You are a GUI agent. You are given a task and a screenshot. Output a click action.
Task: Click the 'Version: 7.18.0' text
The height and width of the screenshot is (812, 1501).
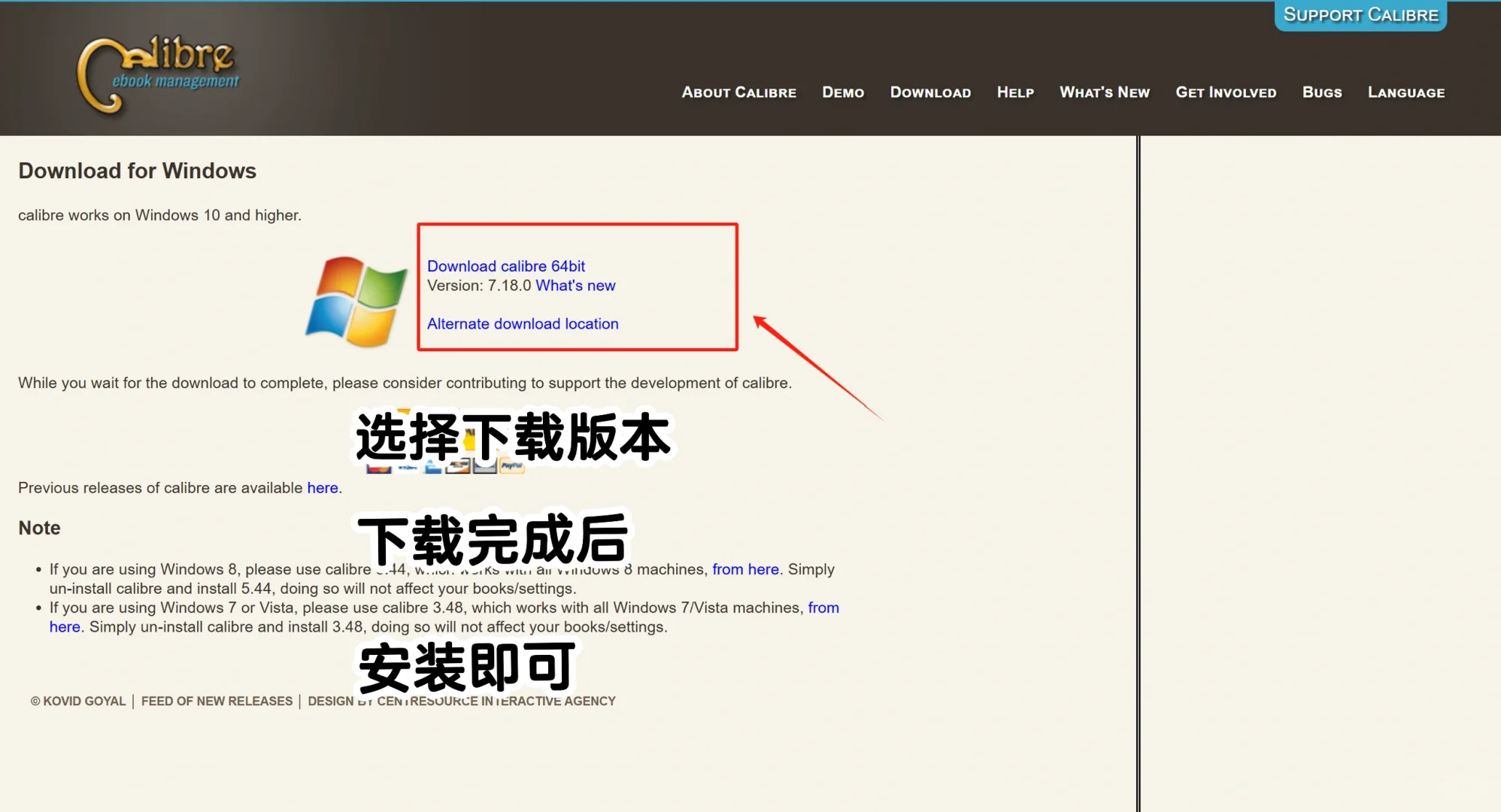(479, 286)
